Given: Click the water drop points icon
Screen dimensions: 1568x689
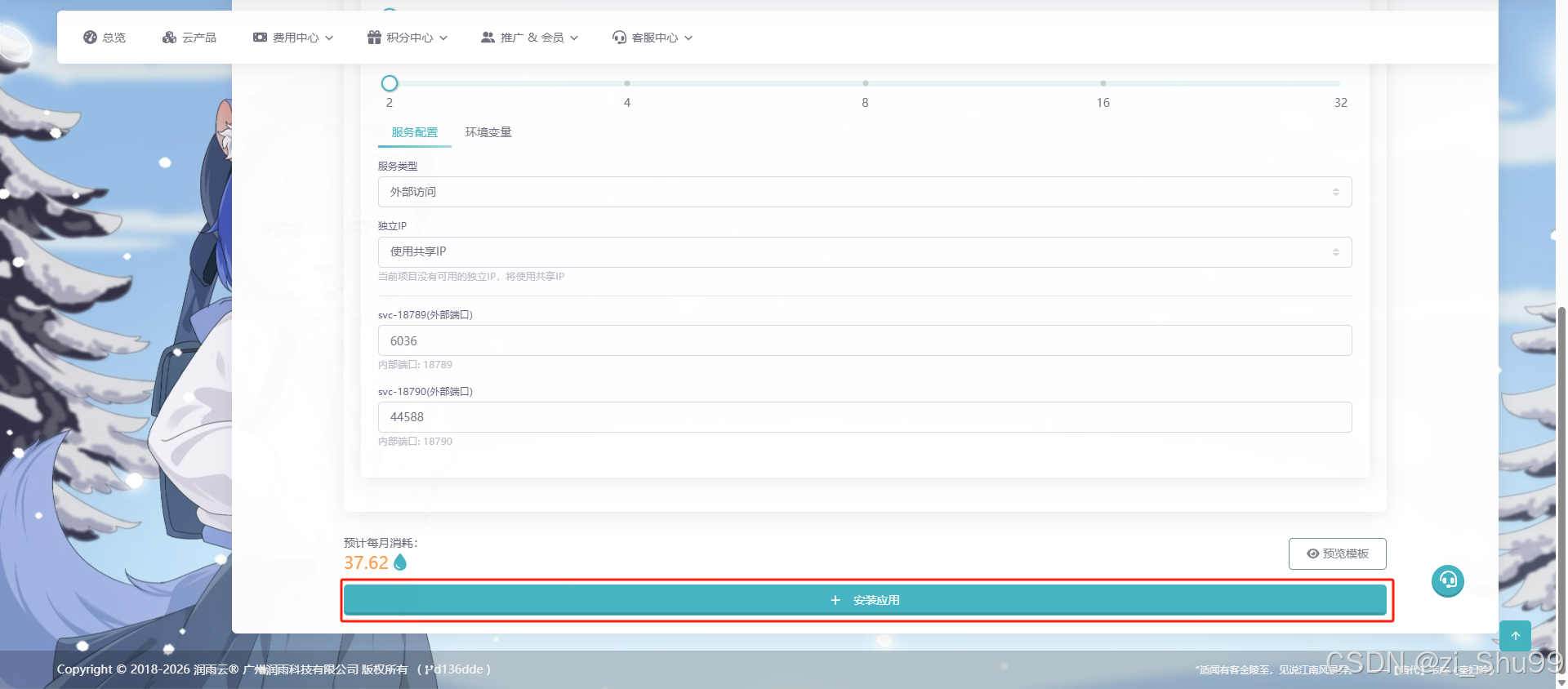Looking at the screenshot, I should point(400,562).
